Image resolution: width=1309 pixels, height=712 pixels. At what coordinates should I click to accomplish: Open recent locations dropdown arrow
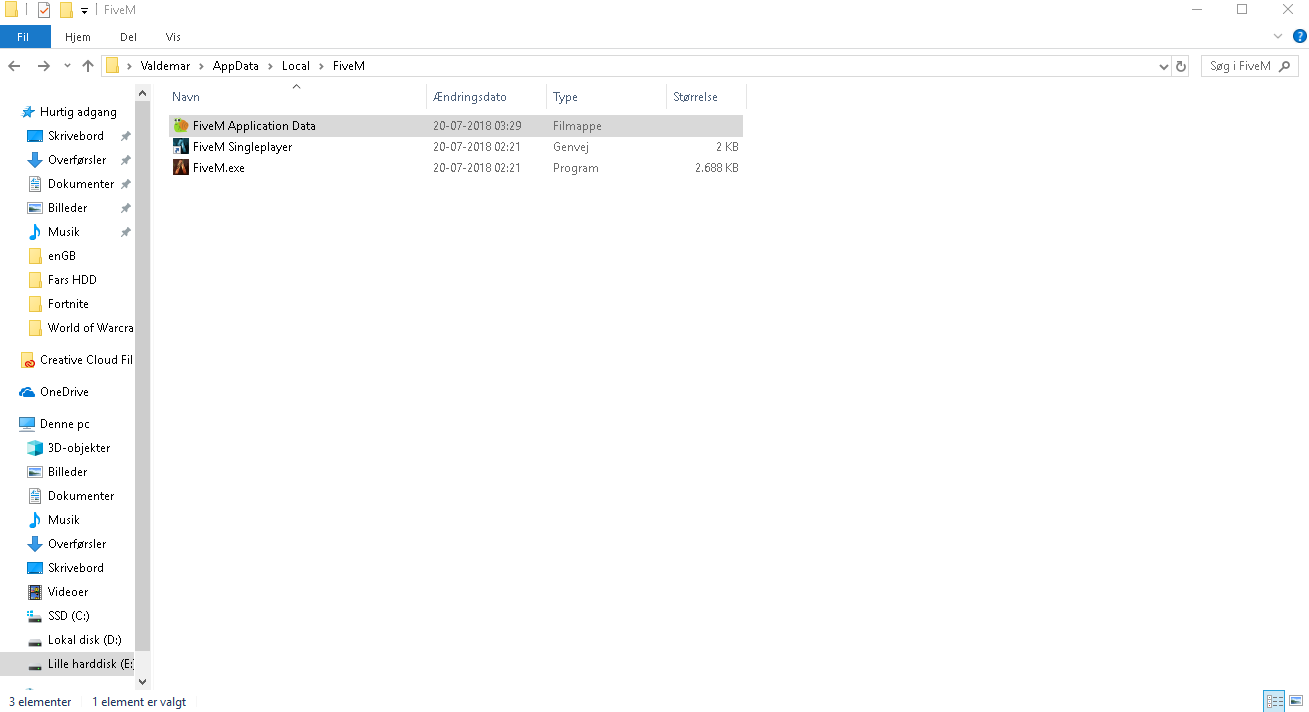click(x=67, y=66)
